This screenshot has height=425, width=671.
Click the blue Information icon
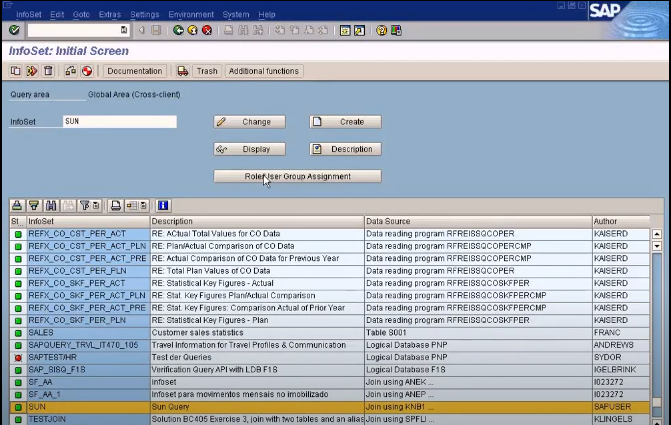163,205
